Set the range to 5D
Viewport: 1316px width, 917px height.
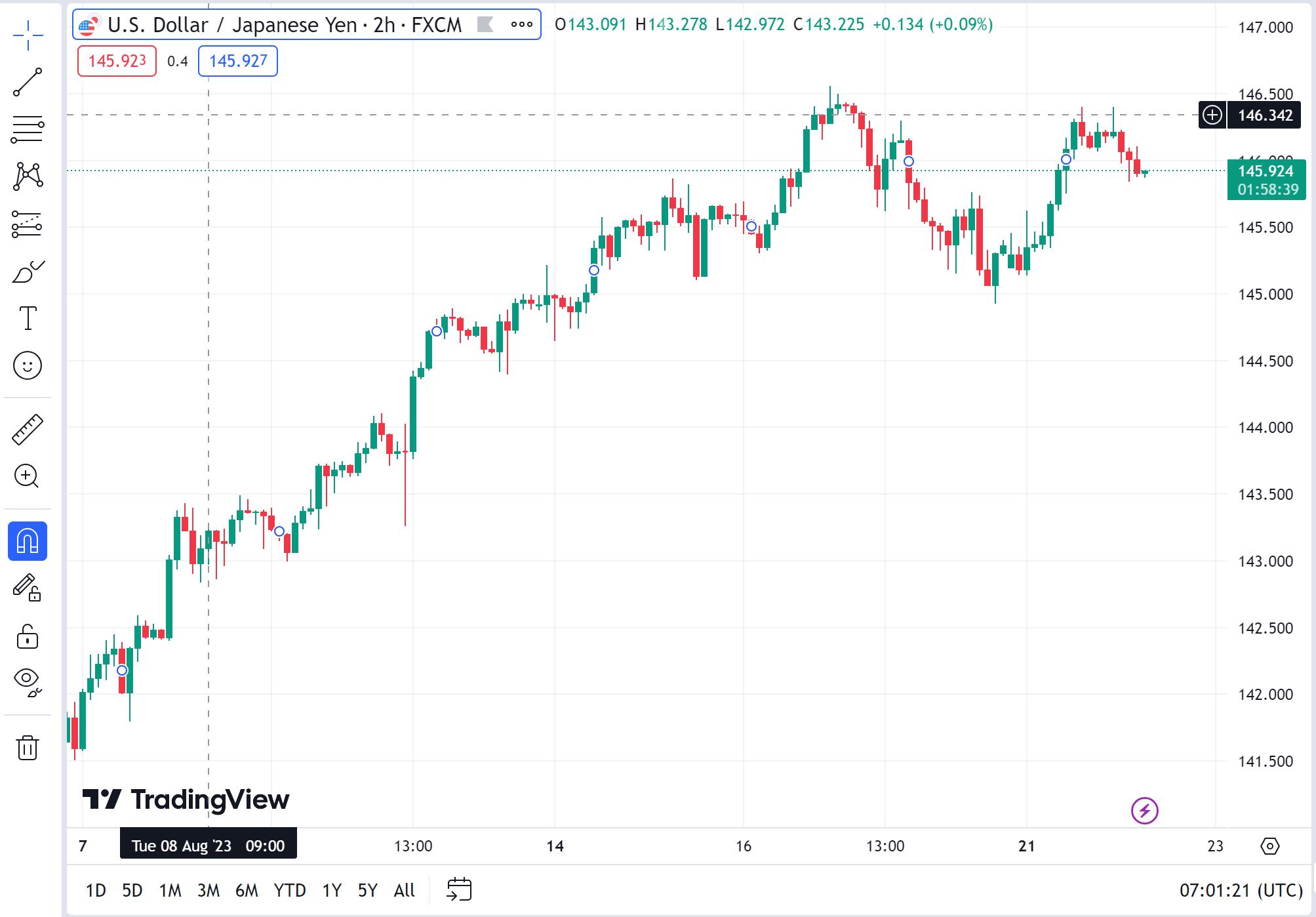(x=132, y=890)
